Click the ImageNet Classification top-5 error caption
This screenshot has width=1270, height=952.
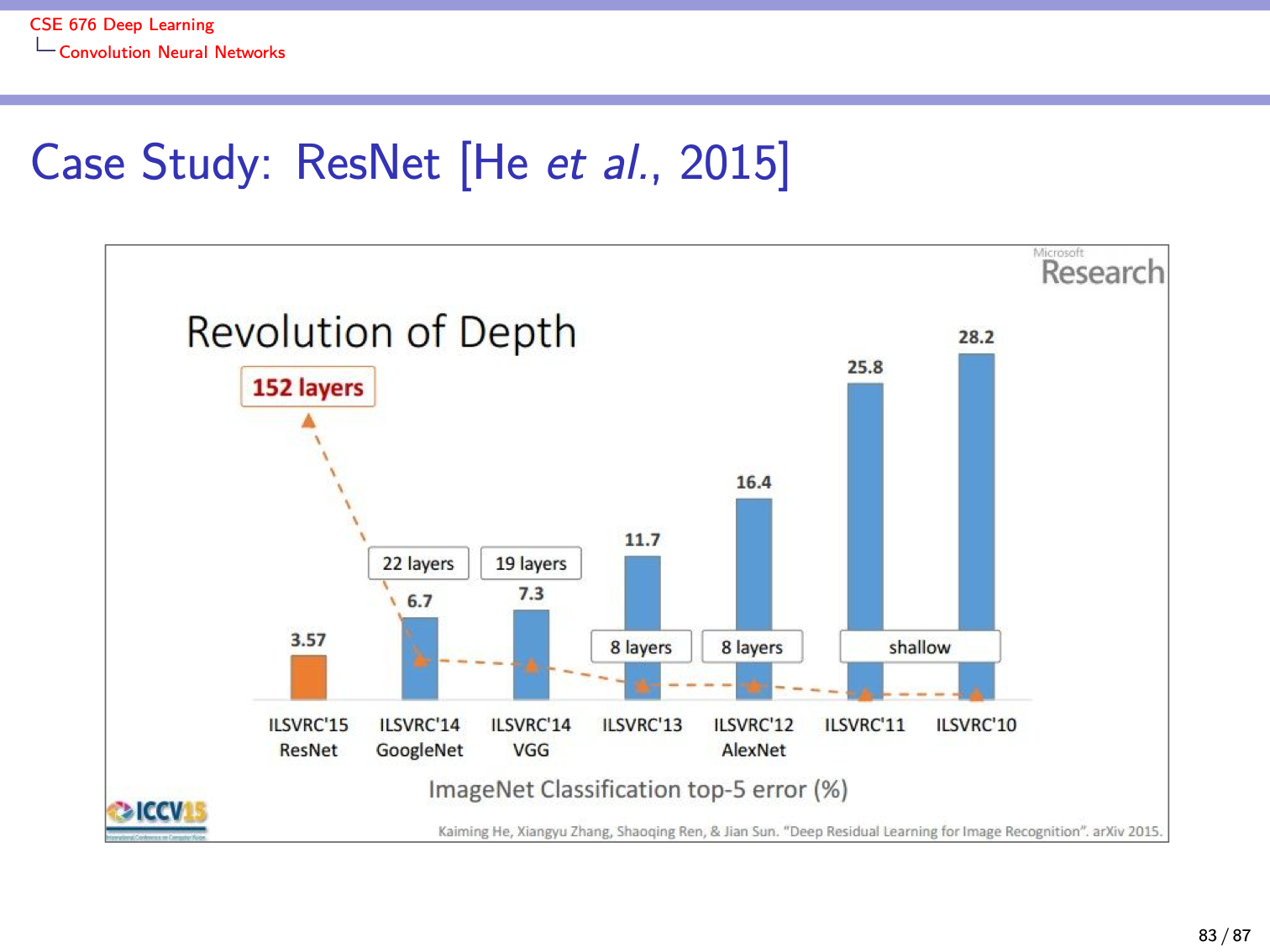(x=638, y=790)
